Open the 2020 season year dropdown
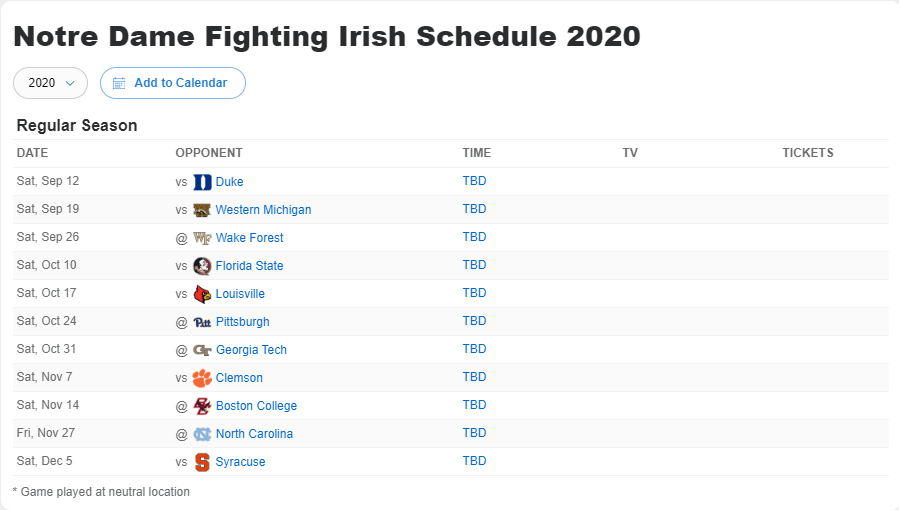This screenshot has height=510, width=899. tap(50, 83)
